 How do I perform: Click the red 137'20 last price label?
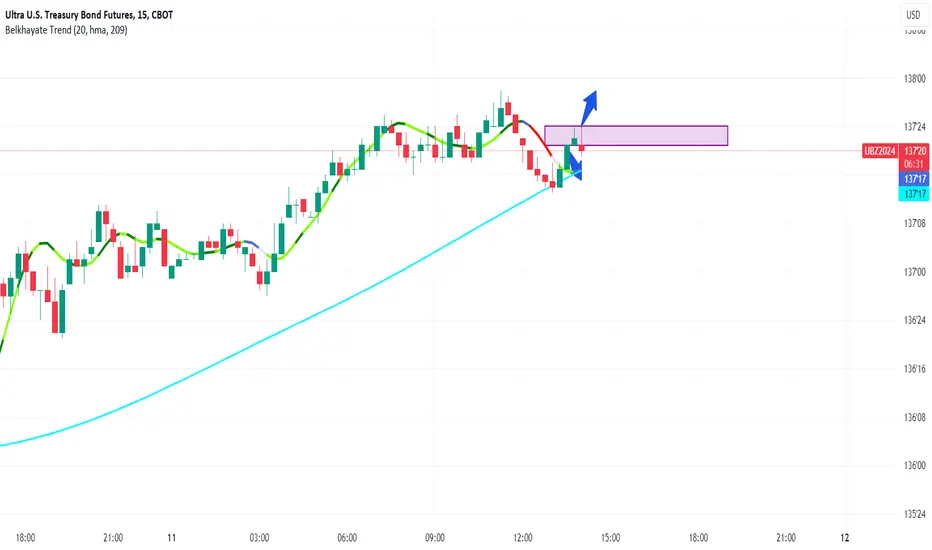tap(914, 151)
